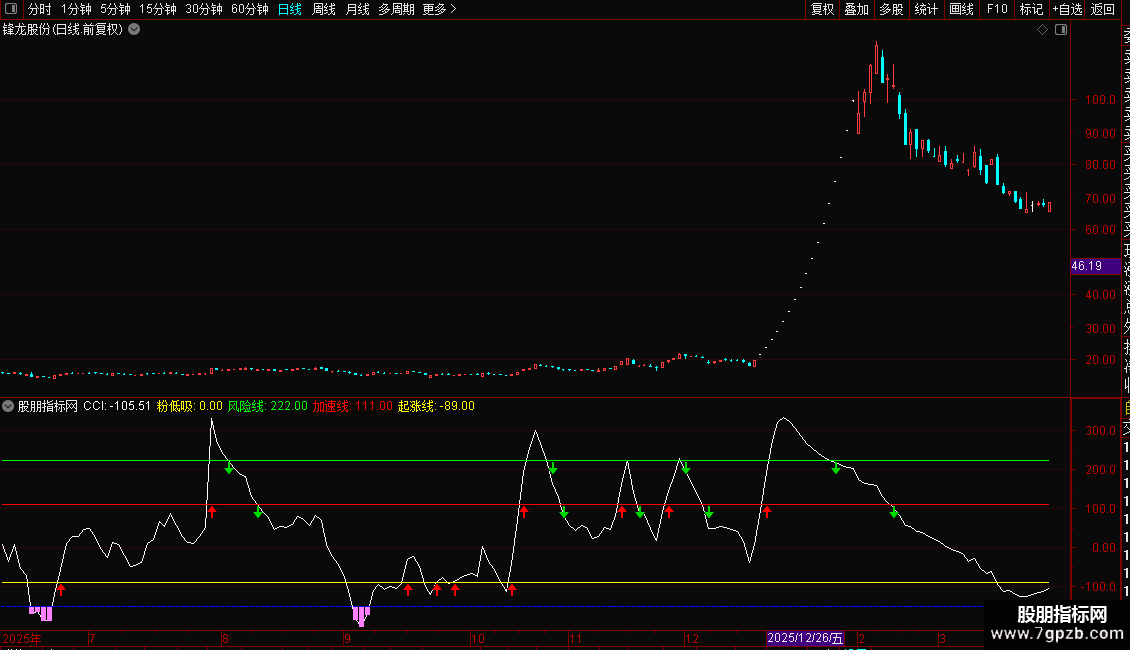Select the 1分钟 period
The height and width of the screenshot is (650, 1130).
point(76,9)
